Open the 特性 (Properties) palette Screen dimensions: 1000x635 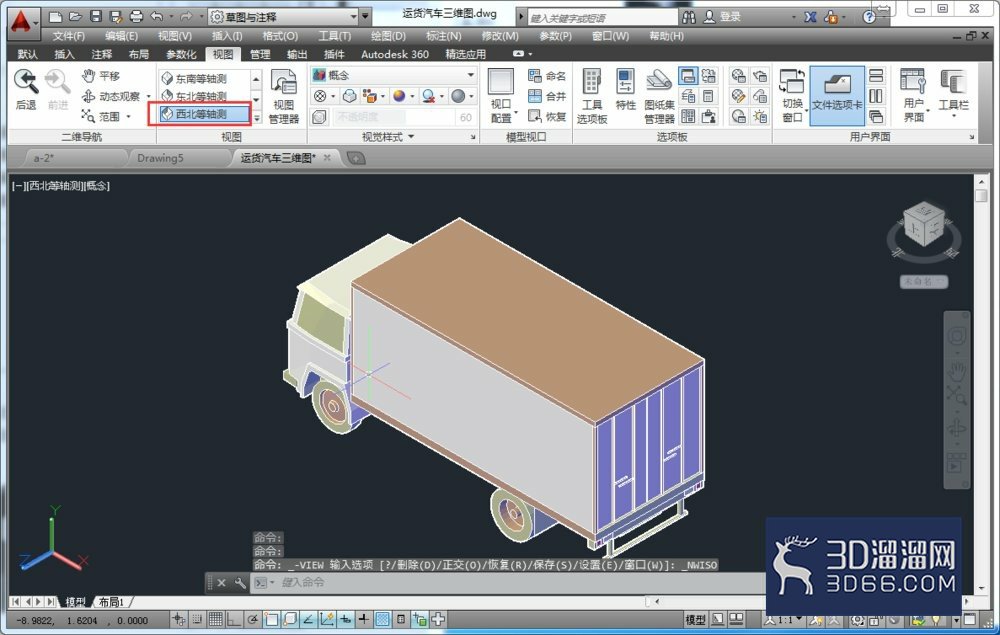point(625,89)
